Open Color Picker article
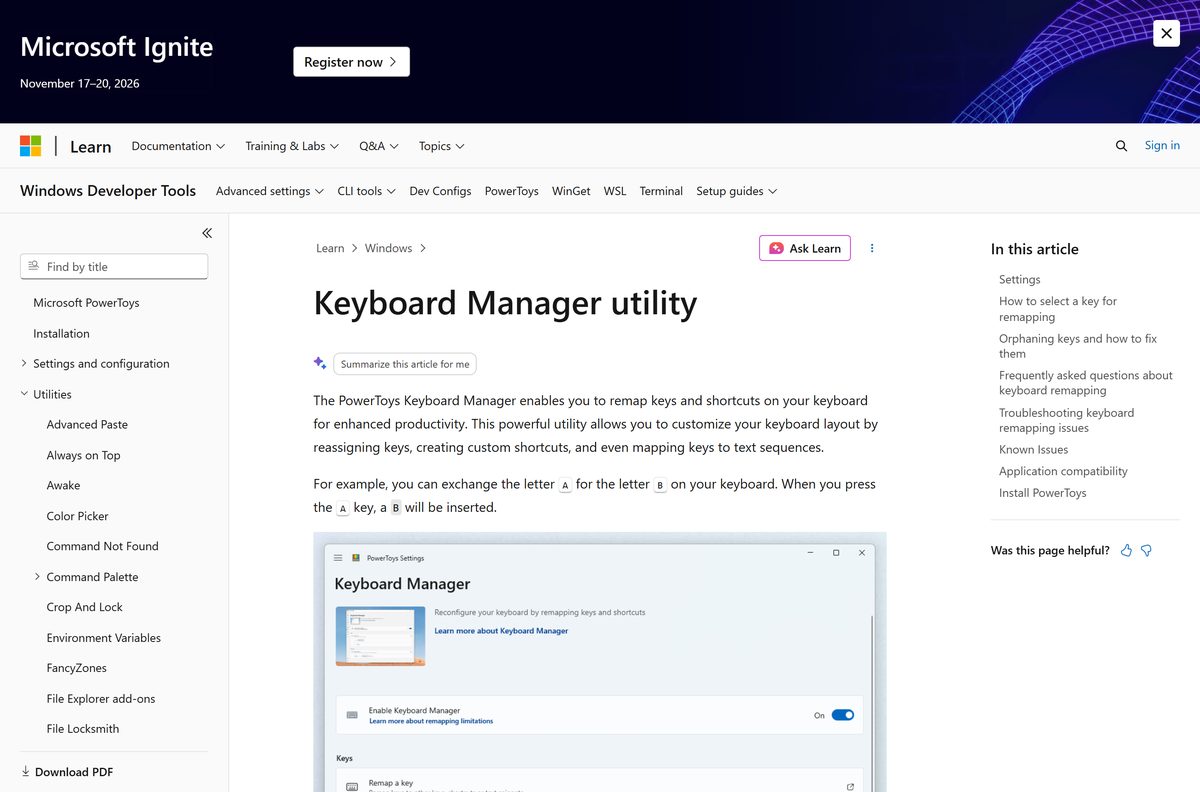 (x=77, y=516)
